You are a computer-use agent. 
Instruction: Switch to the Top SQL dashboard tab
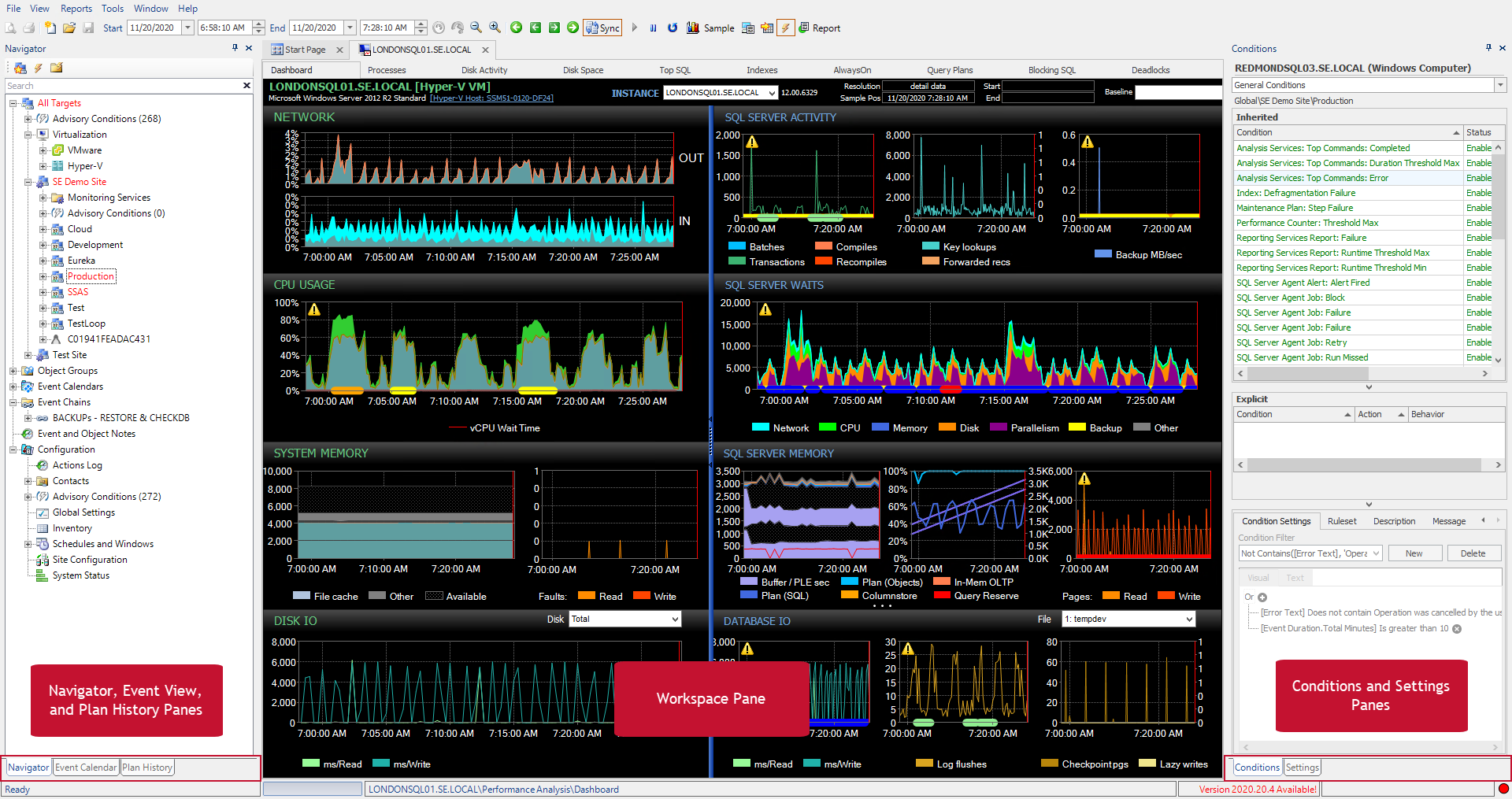click(675, 69)
